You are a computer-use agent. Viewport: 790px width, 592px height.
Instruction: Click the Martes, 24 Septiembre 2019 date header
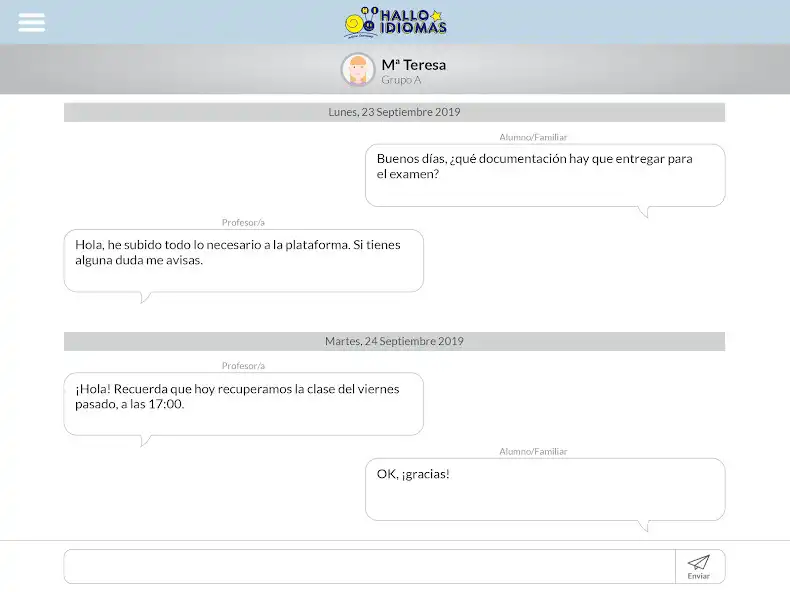tap(394, 341)
